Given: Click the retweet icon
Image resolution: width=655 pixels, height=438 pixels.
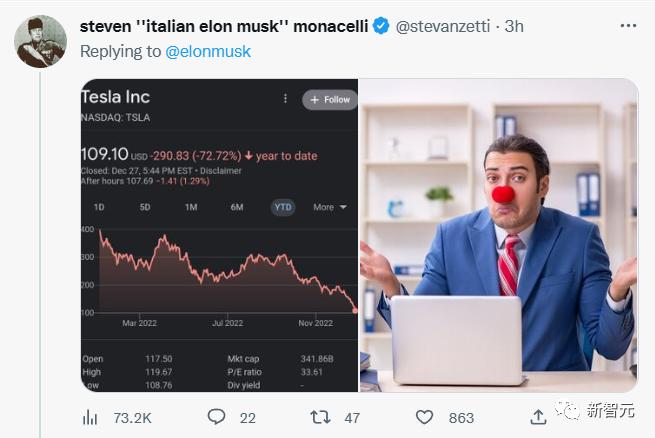Looking at the screenshot, I should click(321, 416).
